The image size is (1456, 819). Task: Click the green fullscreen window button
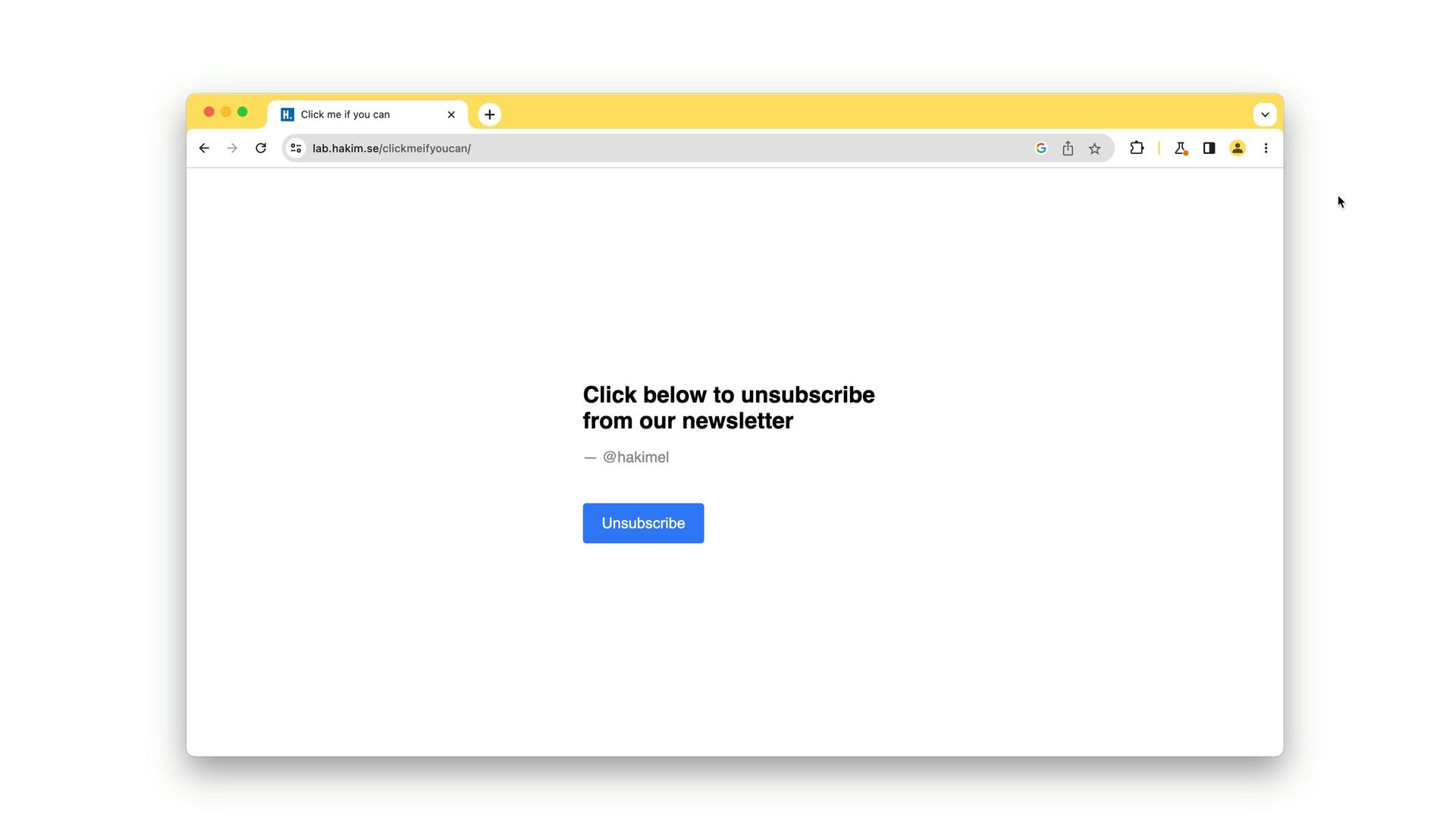[x=243, y=112]
